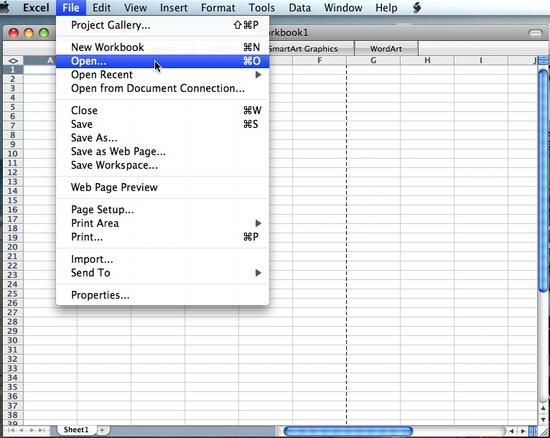Open the Window menu
The height and width of the screenshot is (438, 550).
point(343,8)
